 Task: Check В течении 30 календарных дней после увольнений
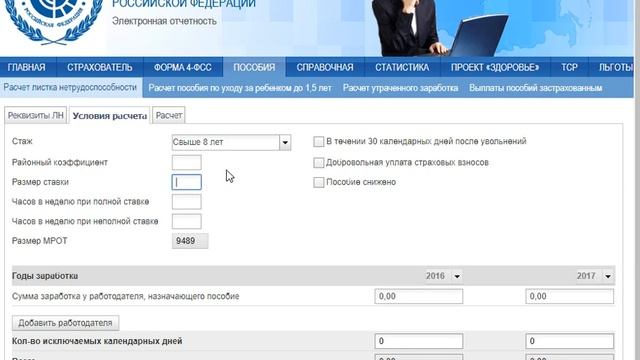318,142
